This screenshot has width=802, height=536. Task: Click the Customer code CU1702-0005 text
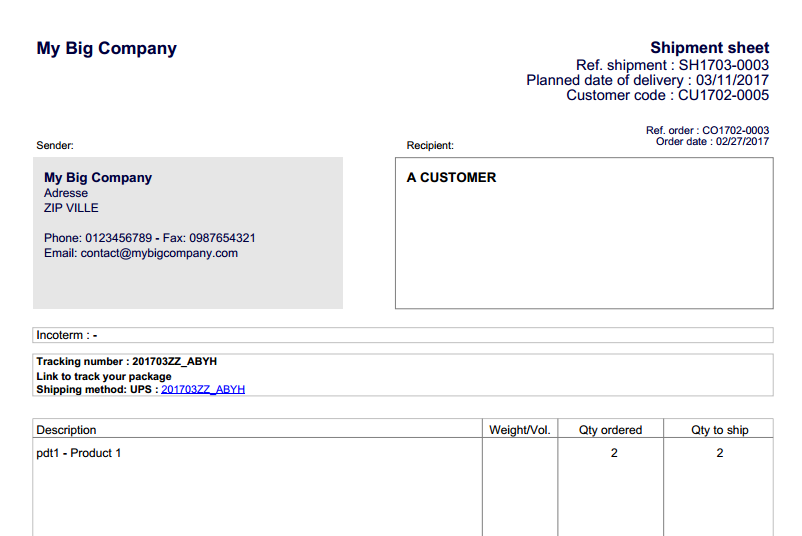(x=667, y=95)
